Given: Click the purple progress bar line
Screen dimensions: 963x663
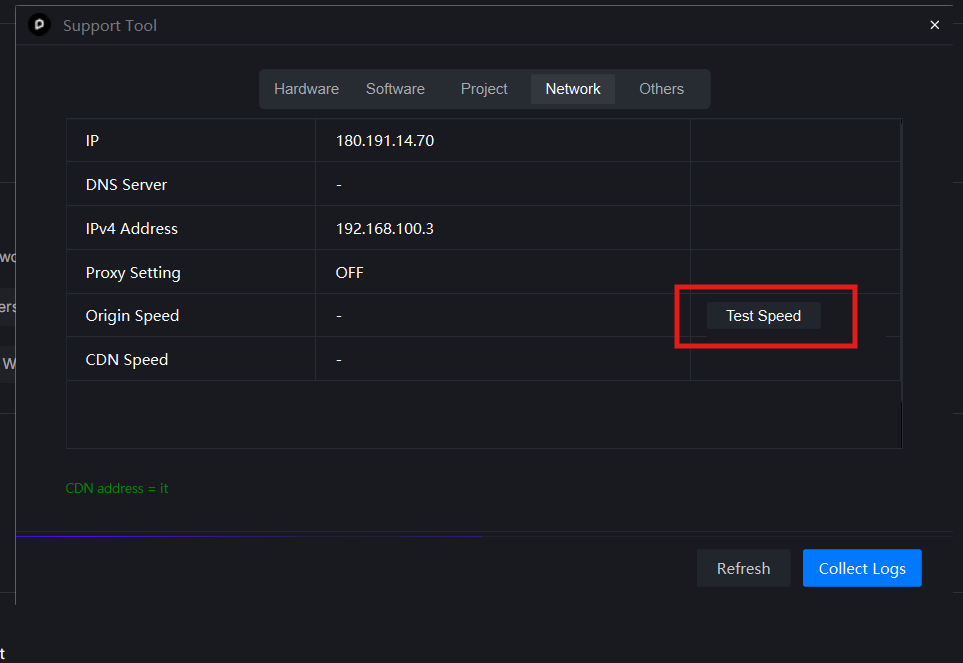Looking at the screenshot, I should [x=250, y=537].
